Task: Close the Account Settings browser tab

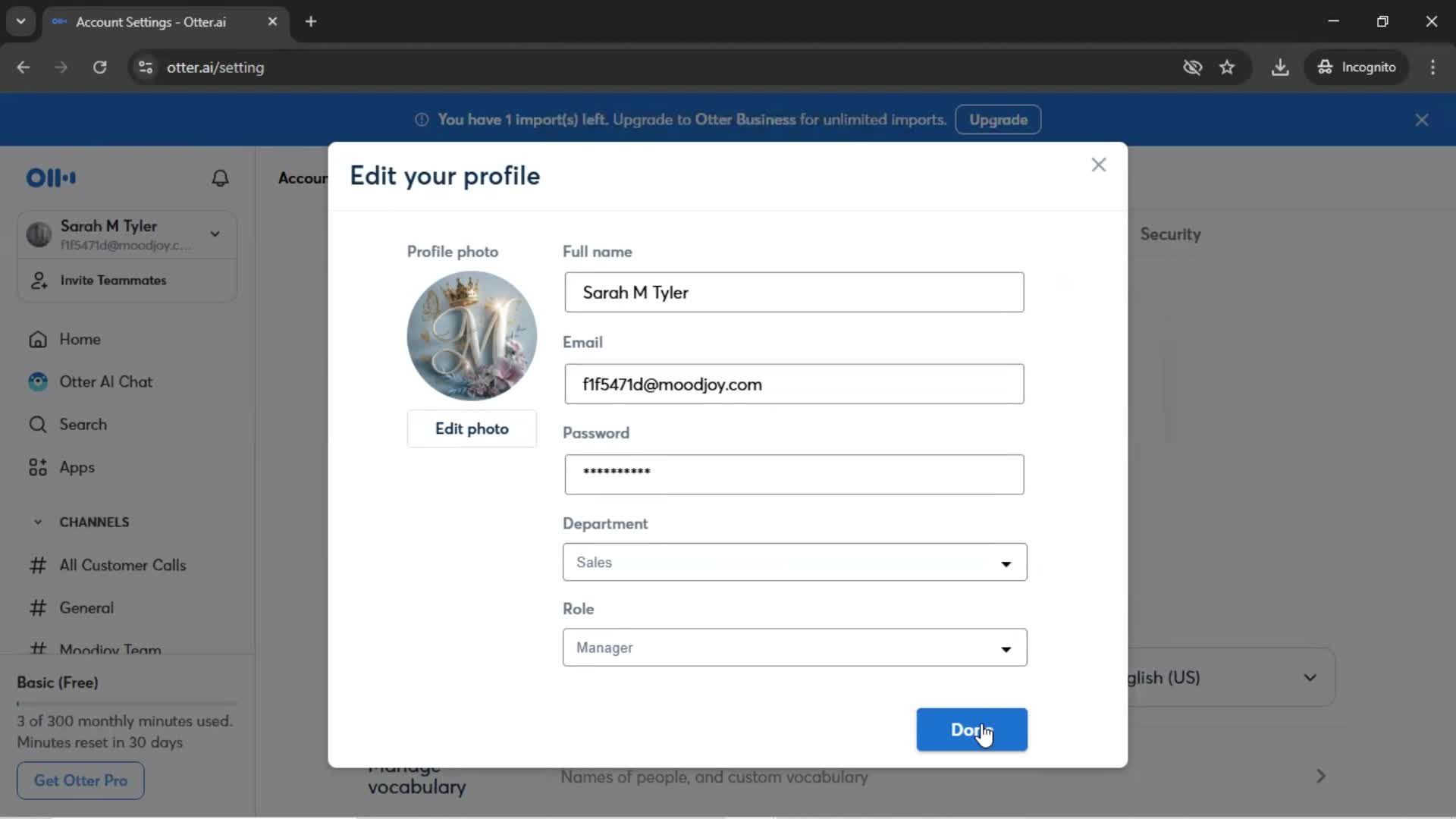Action: point(272,21)
